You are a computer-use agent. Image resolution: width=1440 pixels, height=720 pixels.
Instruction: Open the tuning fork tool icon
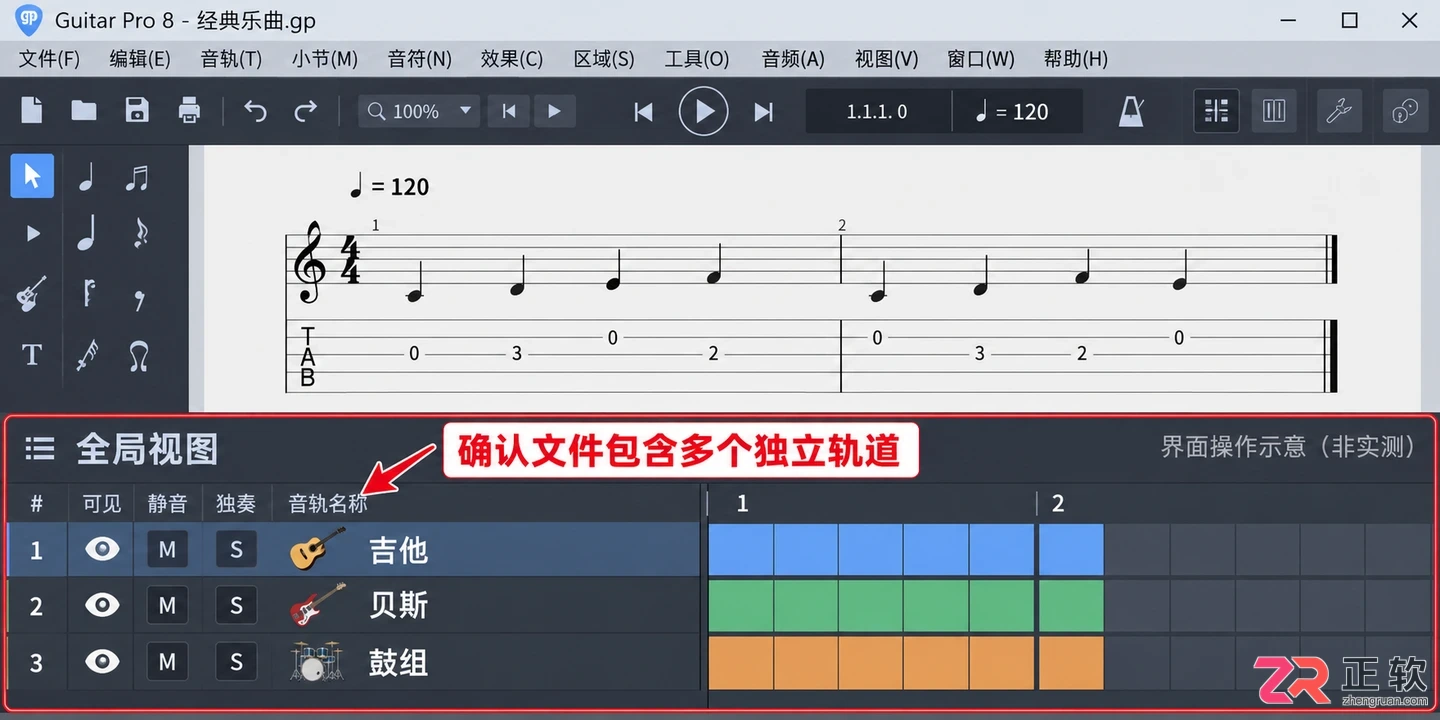click(1339, 111)
